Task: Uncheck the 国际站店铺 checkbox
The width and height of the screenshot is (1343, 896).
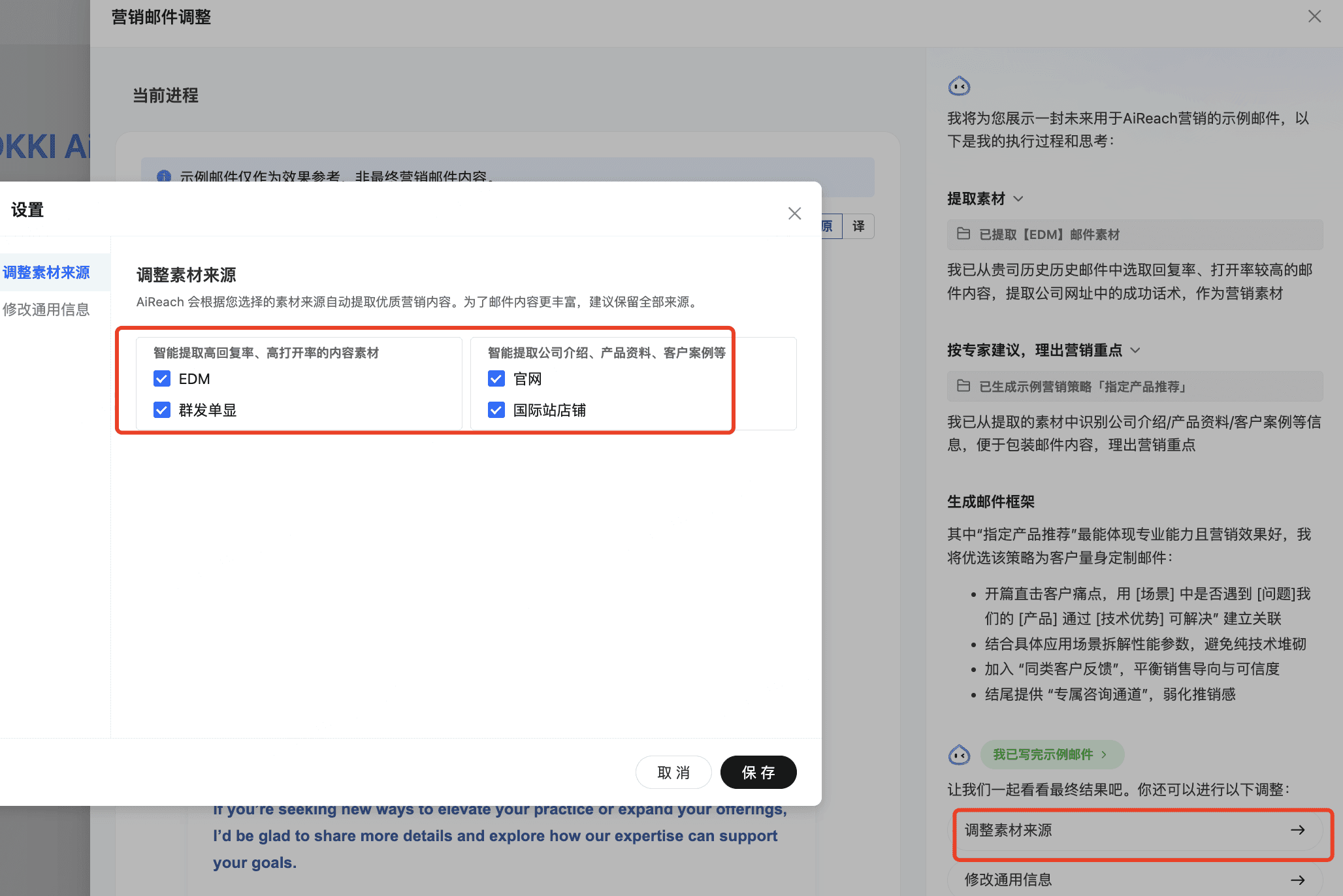Action: [x=496, y=410]
